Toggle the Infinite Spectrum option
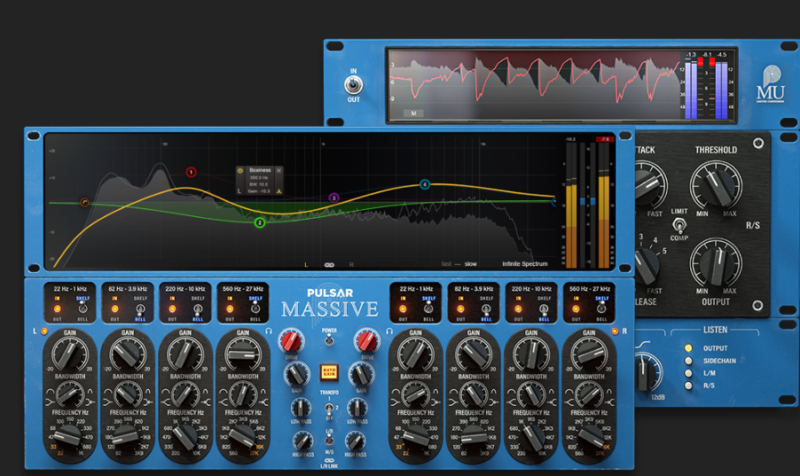Screen dimensions: 800x476 pyautogui.click(x=524, y=264)
